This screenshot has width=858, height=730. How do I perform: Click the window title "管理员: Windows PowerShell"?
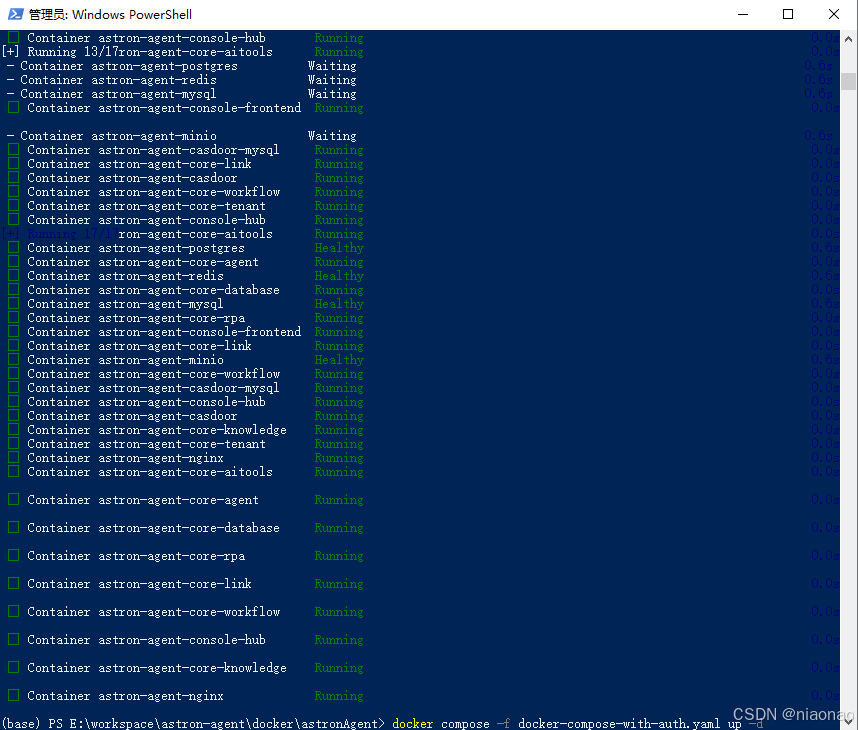(x=110, y=15)
